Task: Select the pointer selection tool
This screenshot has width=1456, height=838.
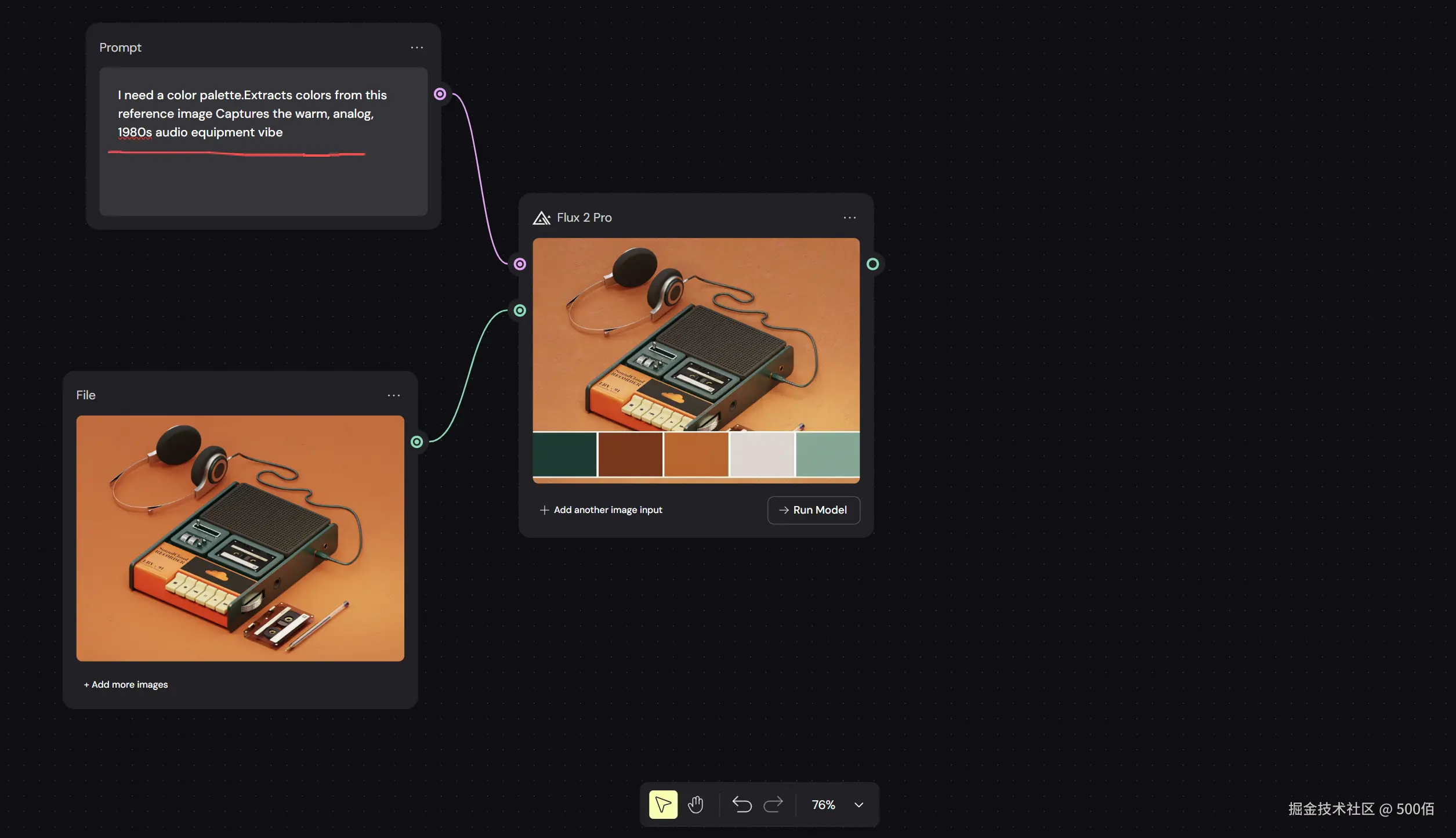Action: 663,804
